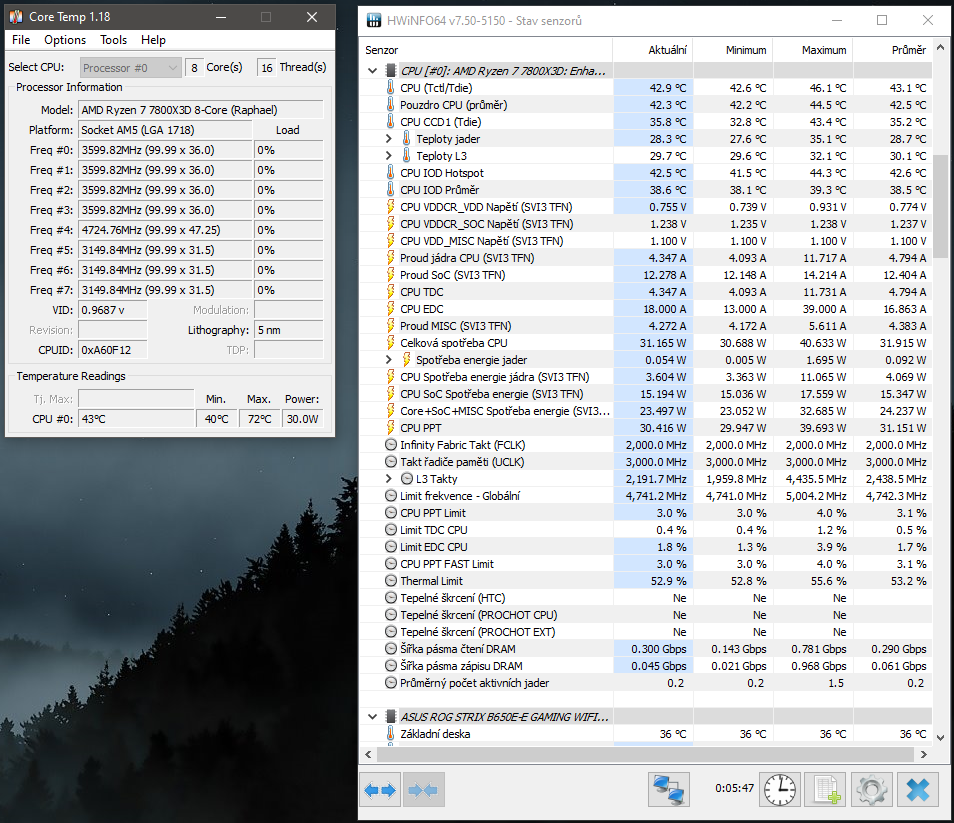This screenshot has height=823, width=954.
Task: Open the Options menu in Core Temp
Action: 65,40
